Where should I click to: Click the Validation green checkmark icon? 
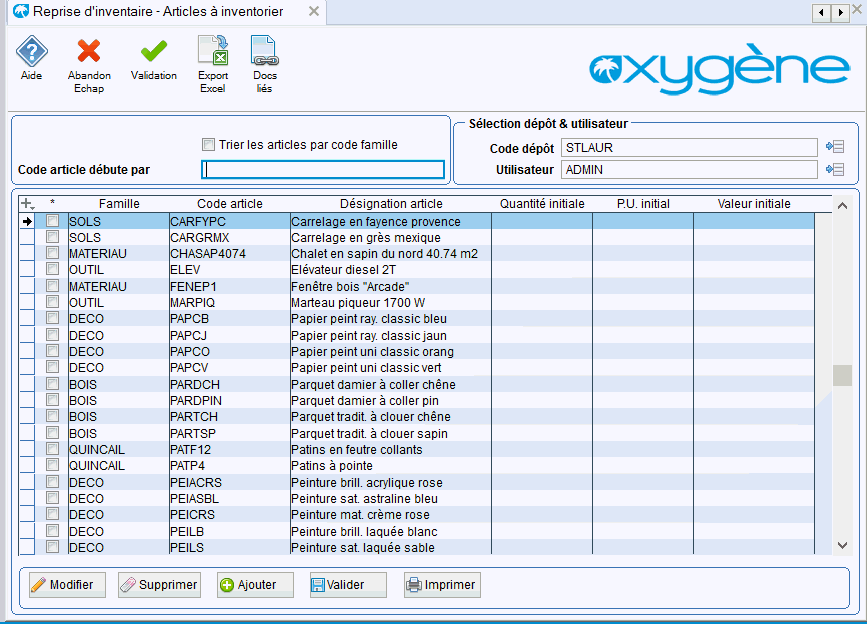(153, 53)
